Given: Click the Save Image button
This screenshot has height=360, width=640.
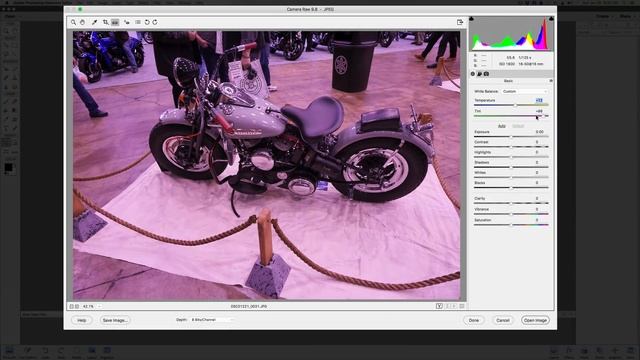Looking at the screenshot, I should click(115, 320).
